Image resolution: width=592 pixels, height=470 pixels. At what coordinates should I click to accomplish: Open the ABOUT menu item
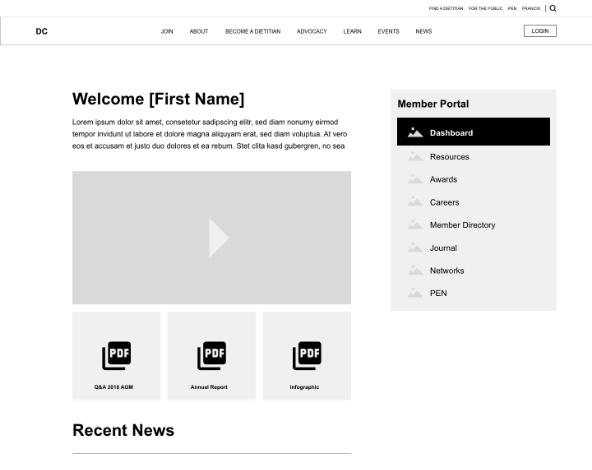[199, 31]
